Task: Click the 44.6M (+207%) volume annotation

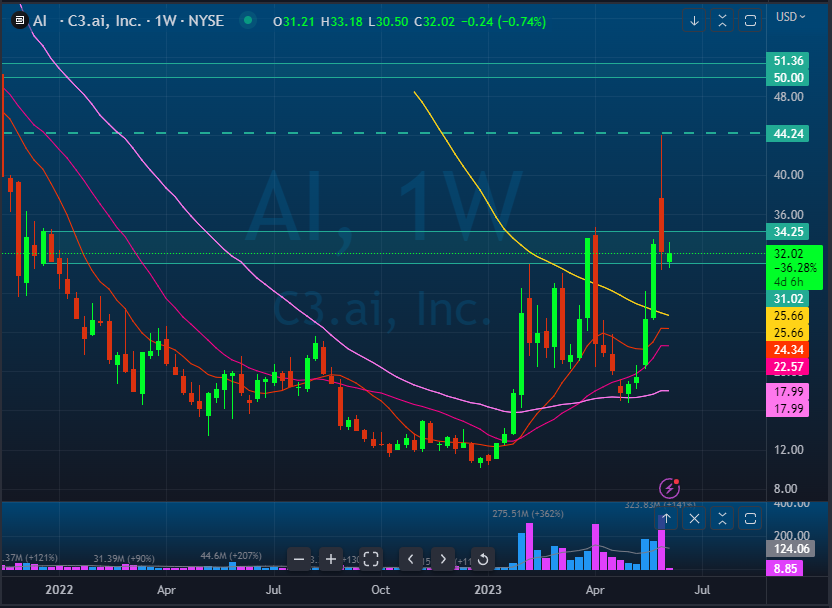Action: pyautogui.click(x=231, y=555)
